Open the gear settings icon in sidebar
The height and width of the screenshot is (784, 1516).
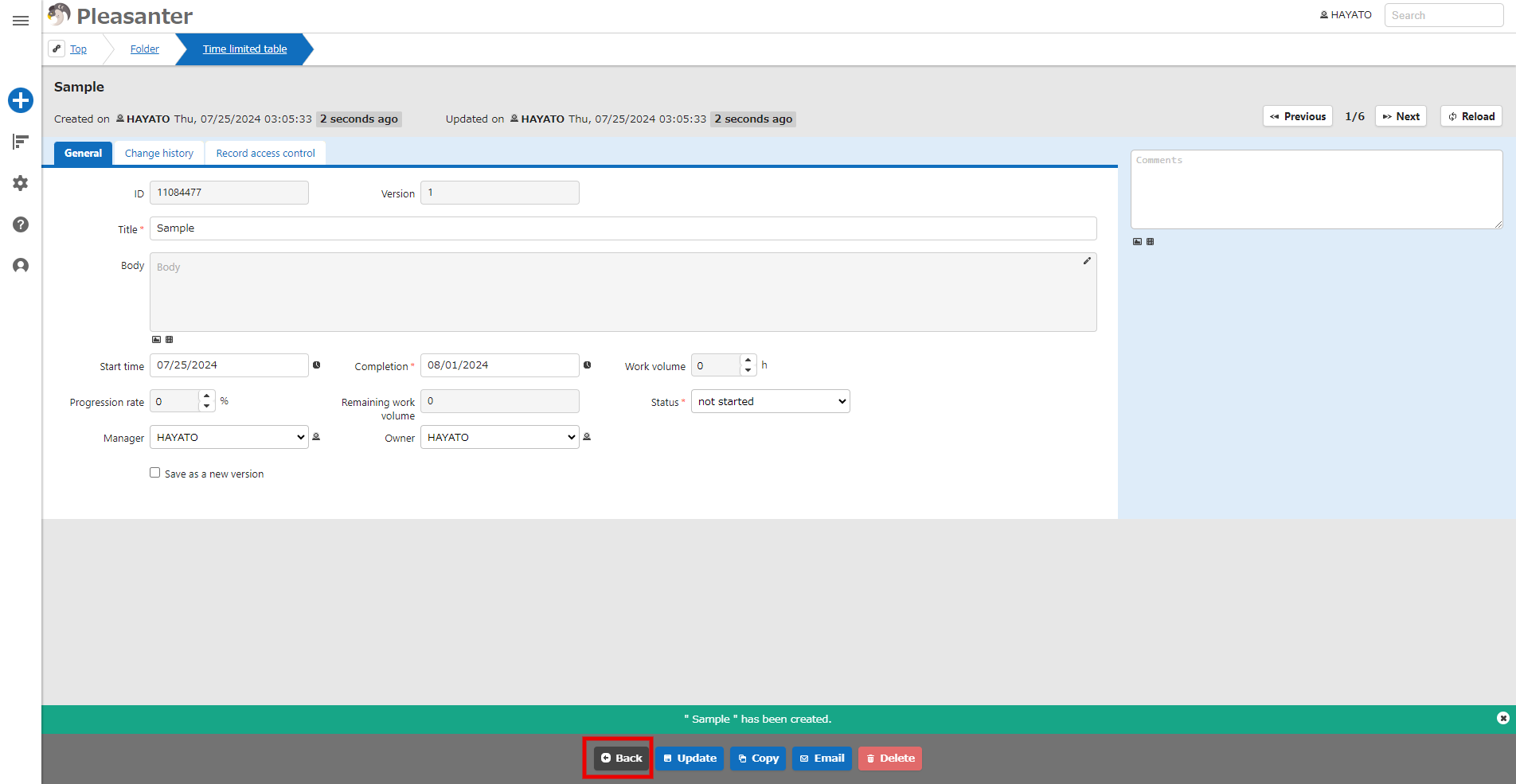21,183
